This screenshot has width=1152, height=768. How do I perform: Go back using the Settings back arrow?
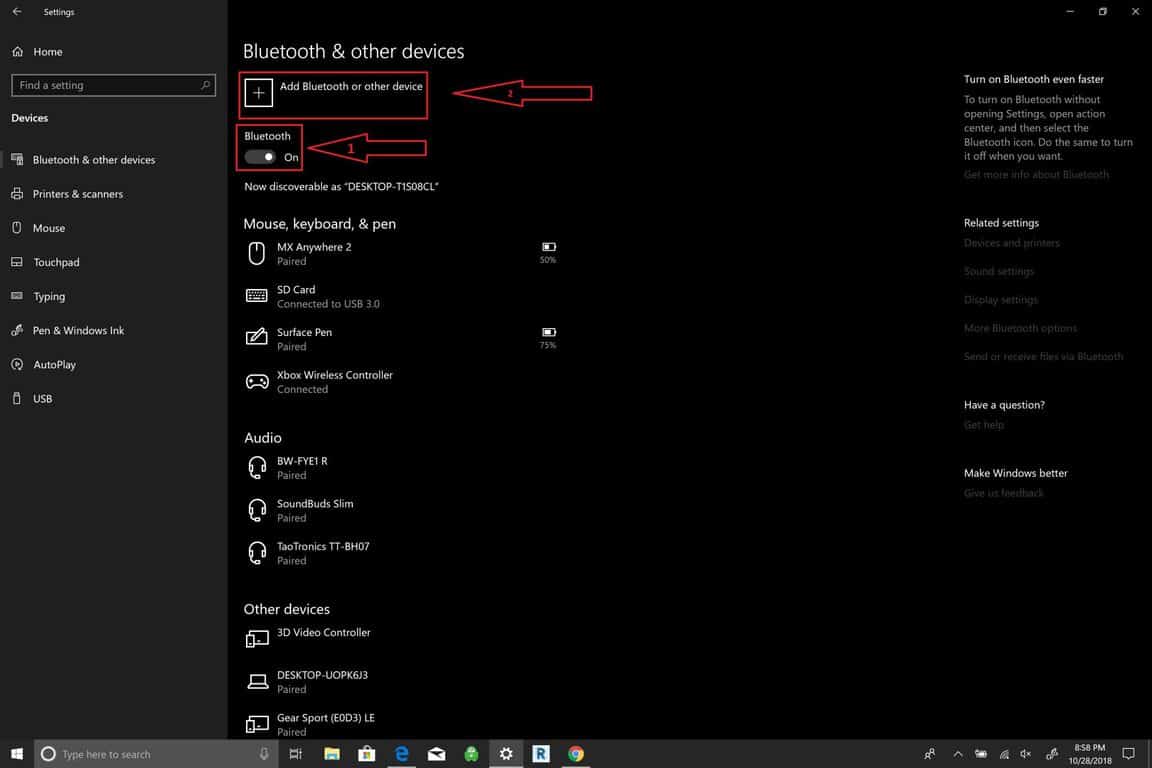click(17, 12)
